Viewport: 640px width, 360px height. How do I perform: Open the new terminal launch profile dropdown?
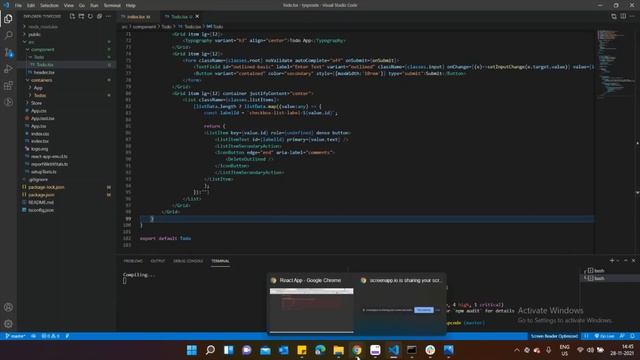coord(618,260)
